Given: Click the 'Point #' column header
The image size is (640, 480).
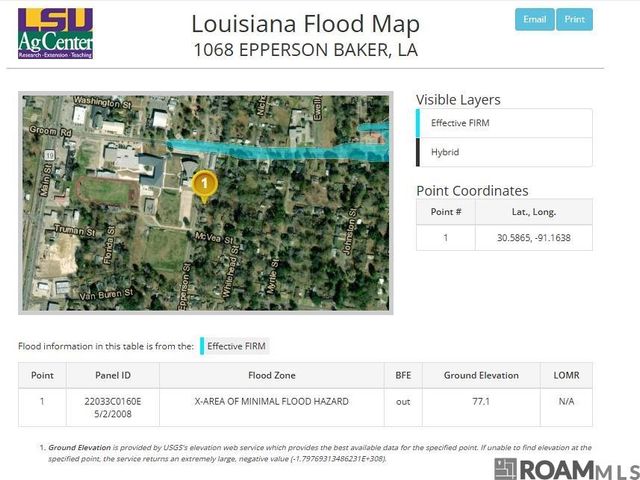Looking at the screenshot, I should pyautogui.click(x=446, y=212).
